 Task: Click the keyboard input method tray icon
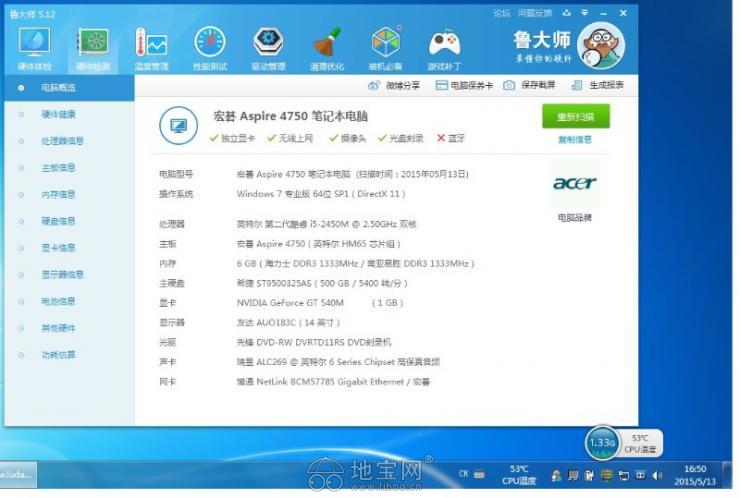pos(479,474)
